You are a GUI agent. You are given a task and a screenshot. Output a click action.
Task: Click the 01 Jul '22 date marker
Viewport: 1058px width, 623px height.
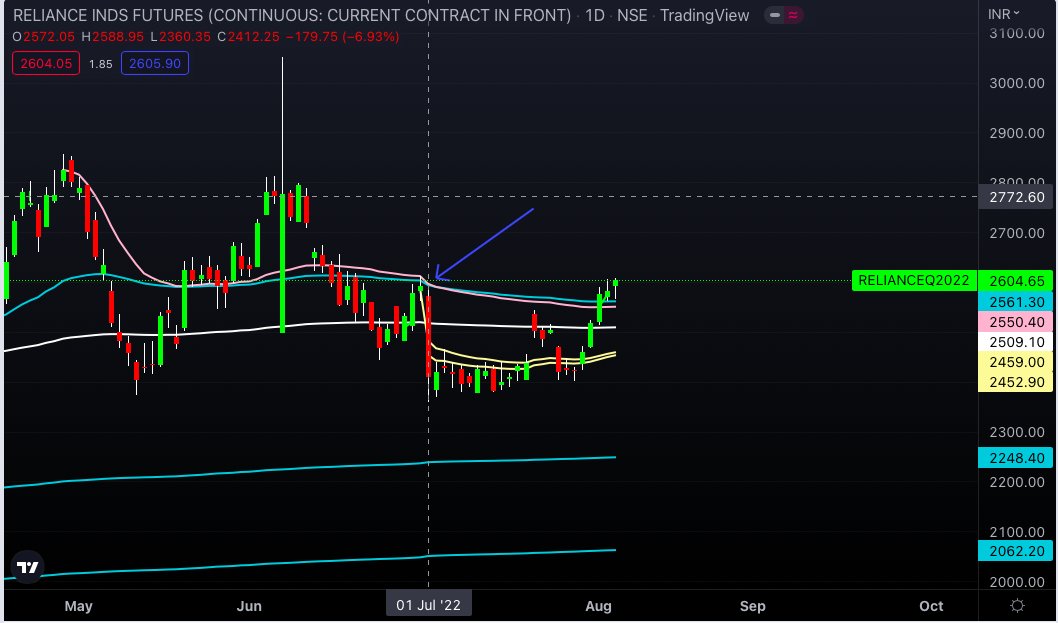click(428, 605)
